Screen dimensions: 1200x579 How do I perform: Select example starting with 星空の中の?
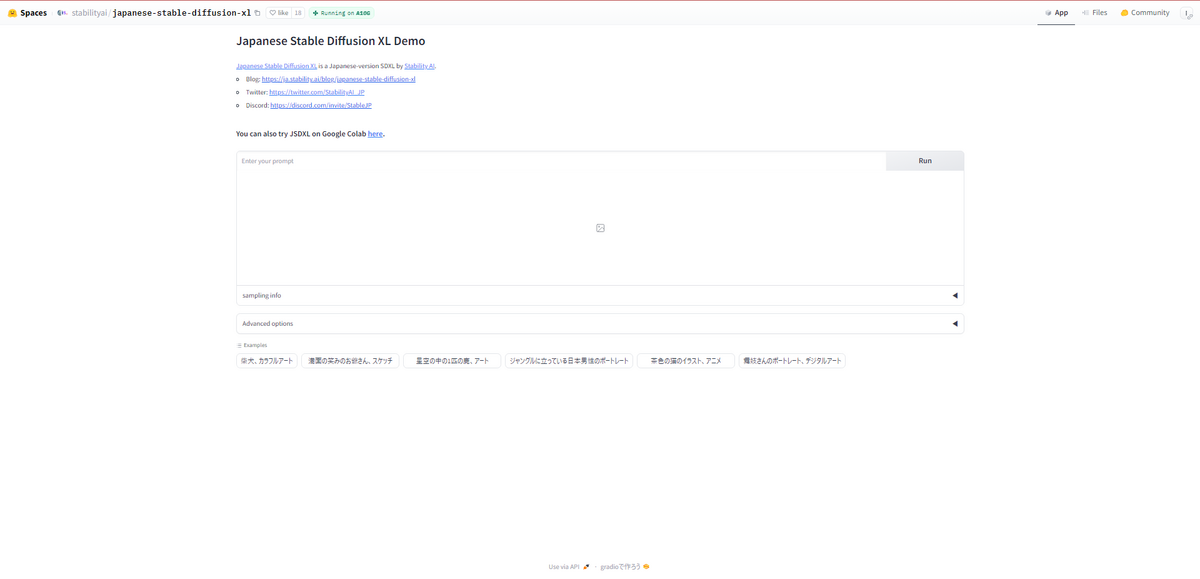click(452, 361)
